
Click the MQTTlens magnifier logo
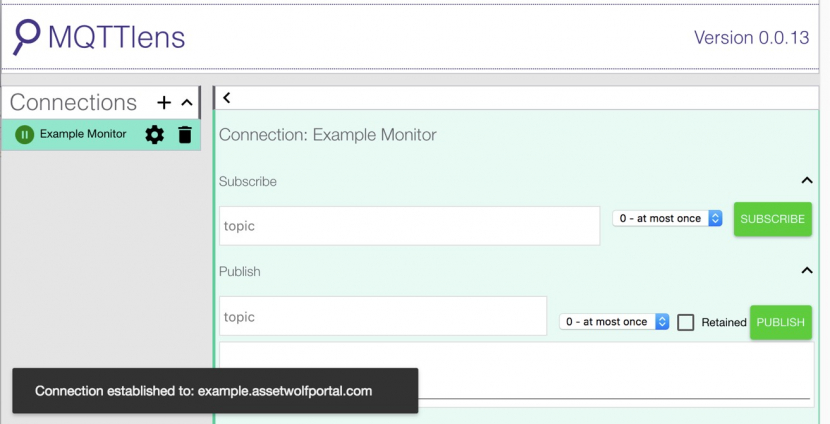click(26, 37)
